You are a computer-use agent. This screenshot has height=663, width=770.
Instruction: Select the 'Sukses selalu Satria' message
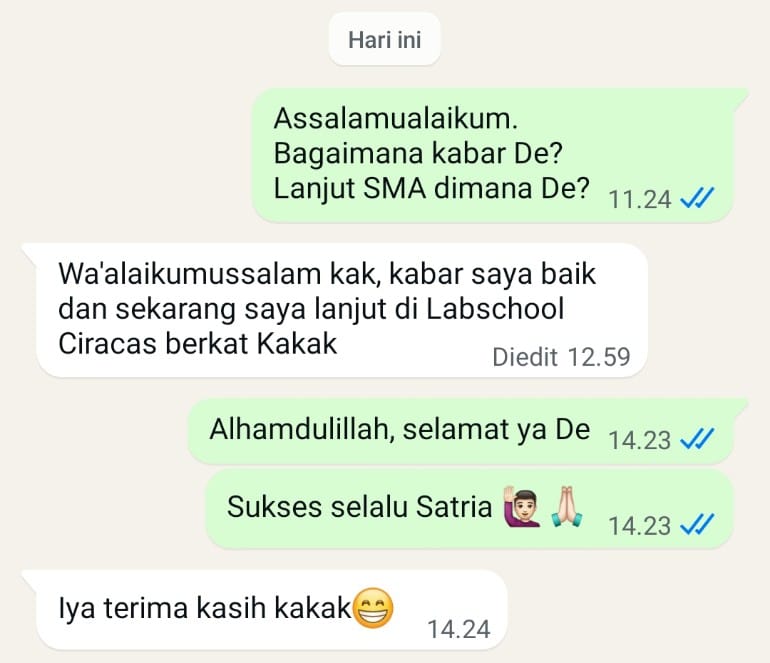[x=470, y=509]
